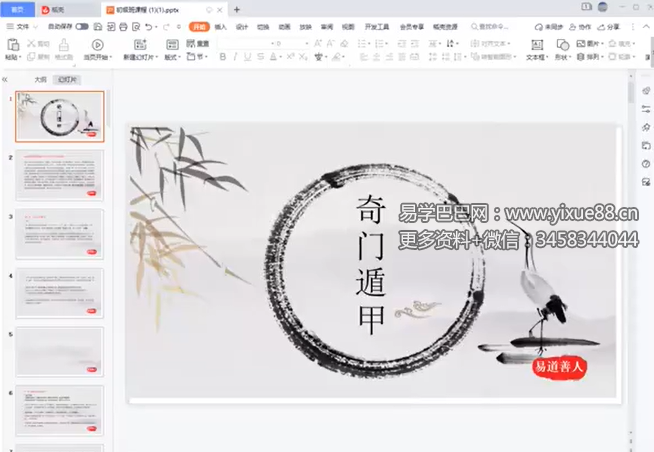Click the Shapes icon
This screenshot has height=452, width=654.
(563, 45)
